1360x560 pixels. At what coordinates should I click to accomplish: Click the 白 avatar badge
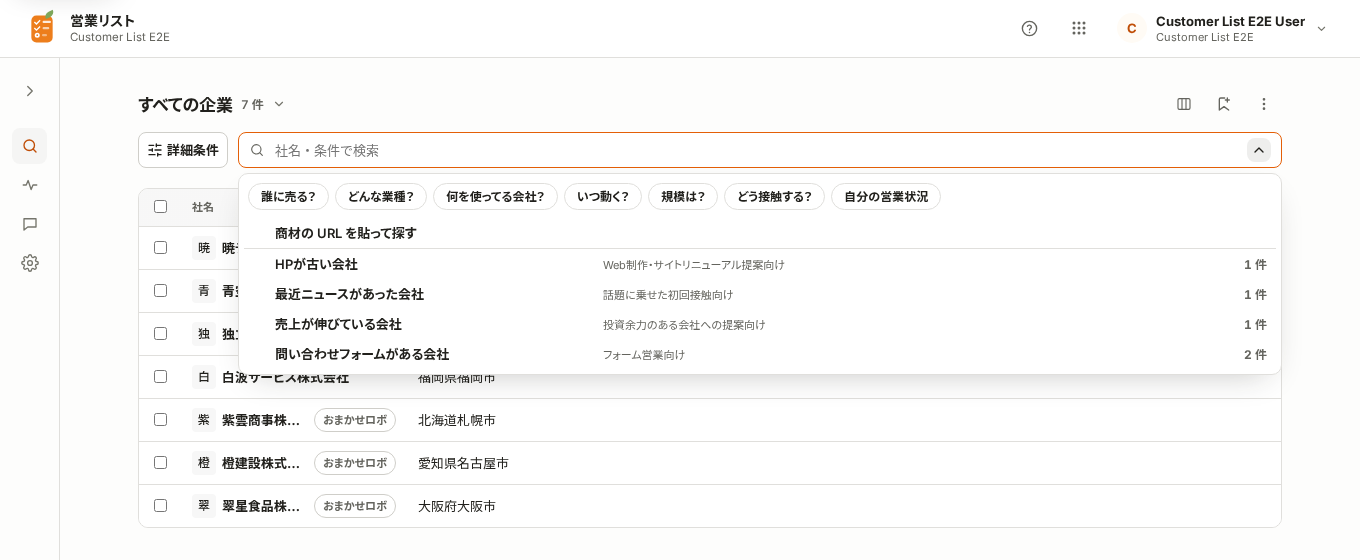(204, 377)
